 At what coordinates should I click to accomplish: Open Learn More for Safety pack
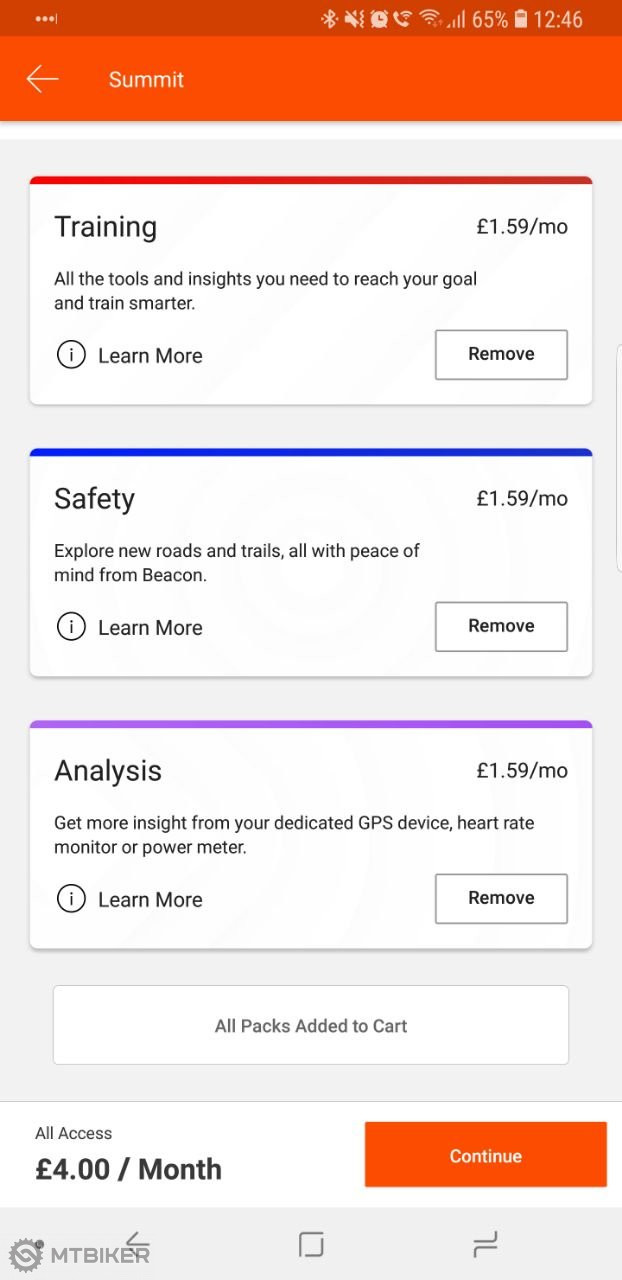tap(150, 628)
